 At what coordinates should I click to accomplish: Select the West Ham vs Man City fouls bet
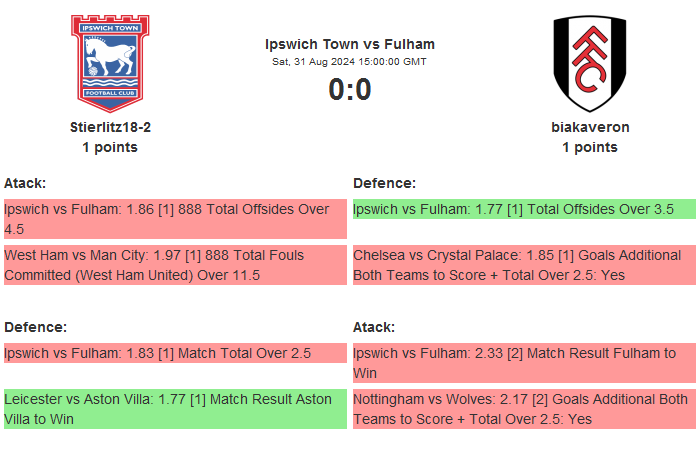click(x=174, y=265)
